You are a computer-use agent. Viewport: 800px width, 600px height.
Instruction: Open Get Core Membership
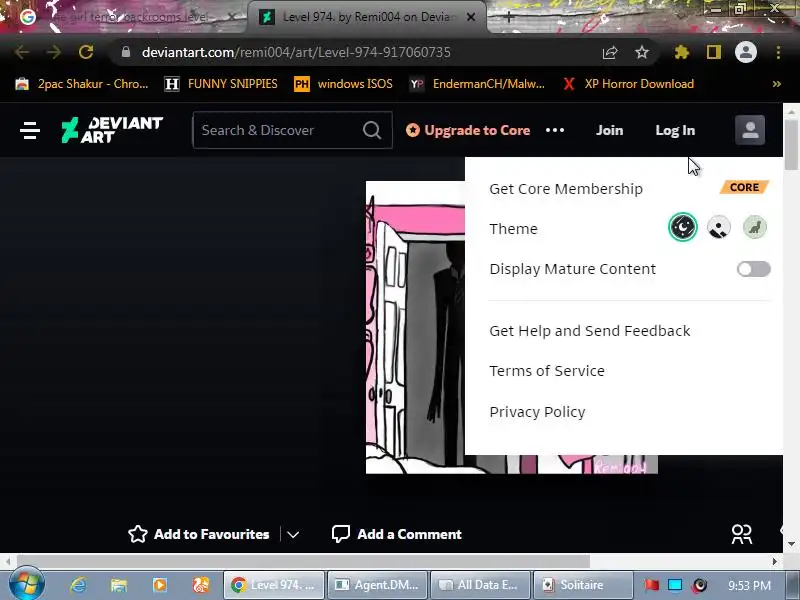pyautogui.click(x=566, y=189)
